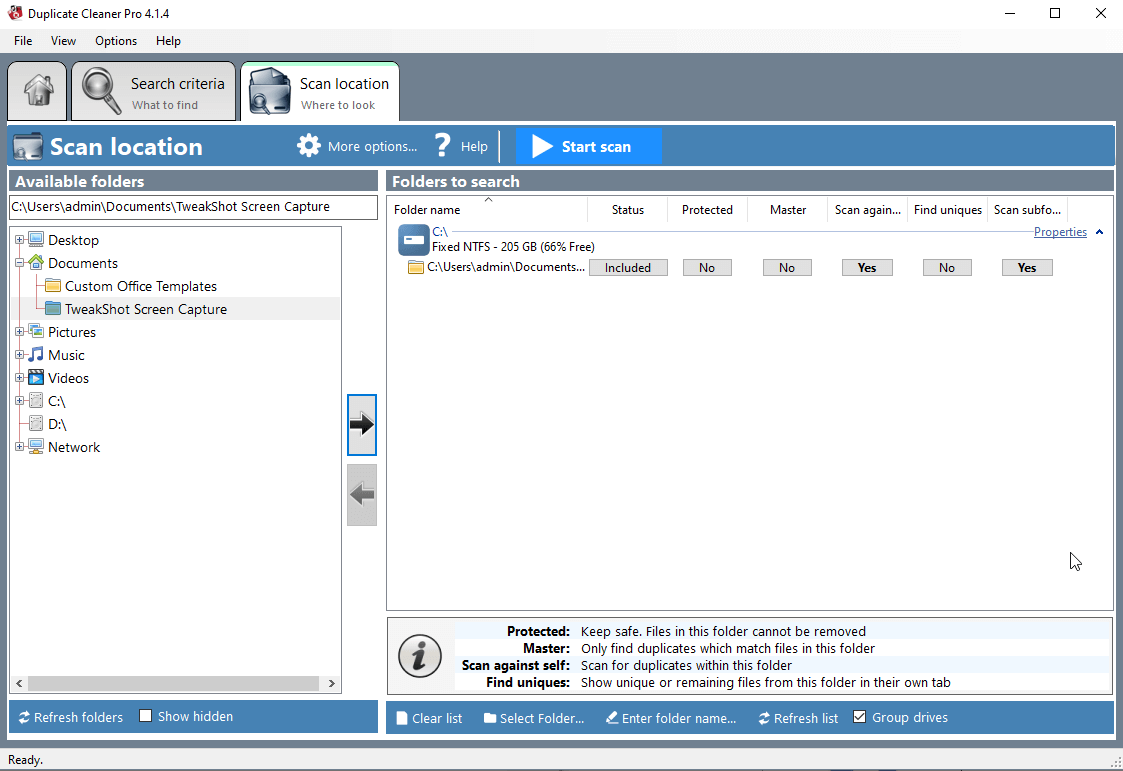Switch to the Search criteria tab
Screen dimensions: 1123x771
tap(153, 90)
